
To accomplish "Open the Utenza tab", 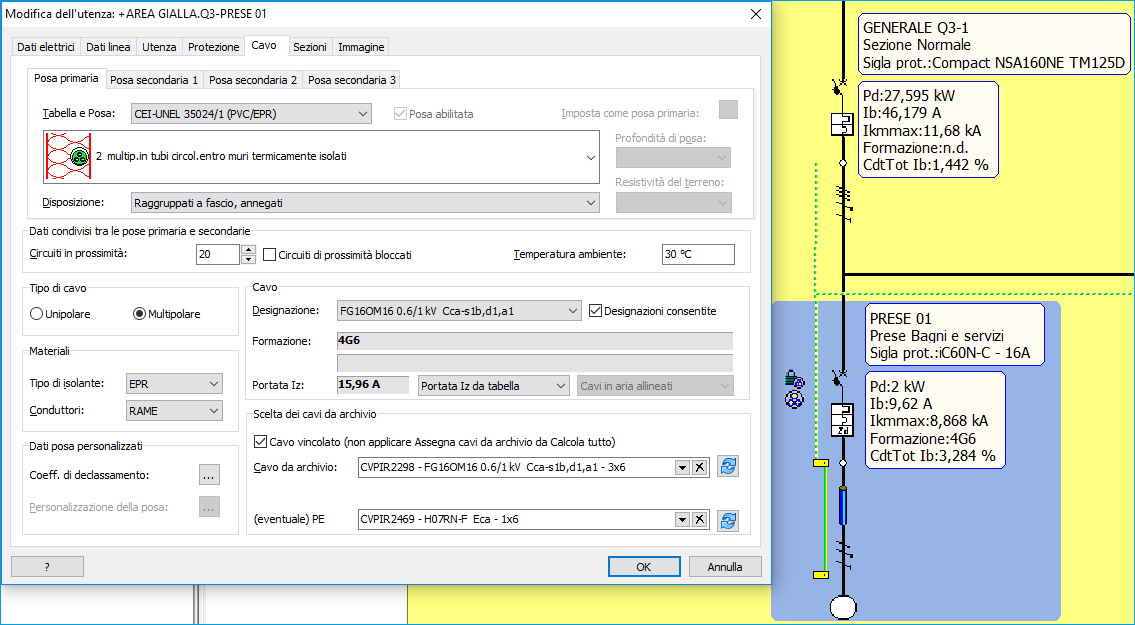I will click(x=159, y=47).
